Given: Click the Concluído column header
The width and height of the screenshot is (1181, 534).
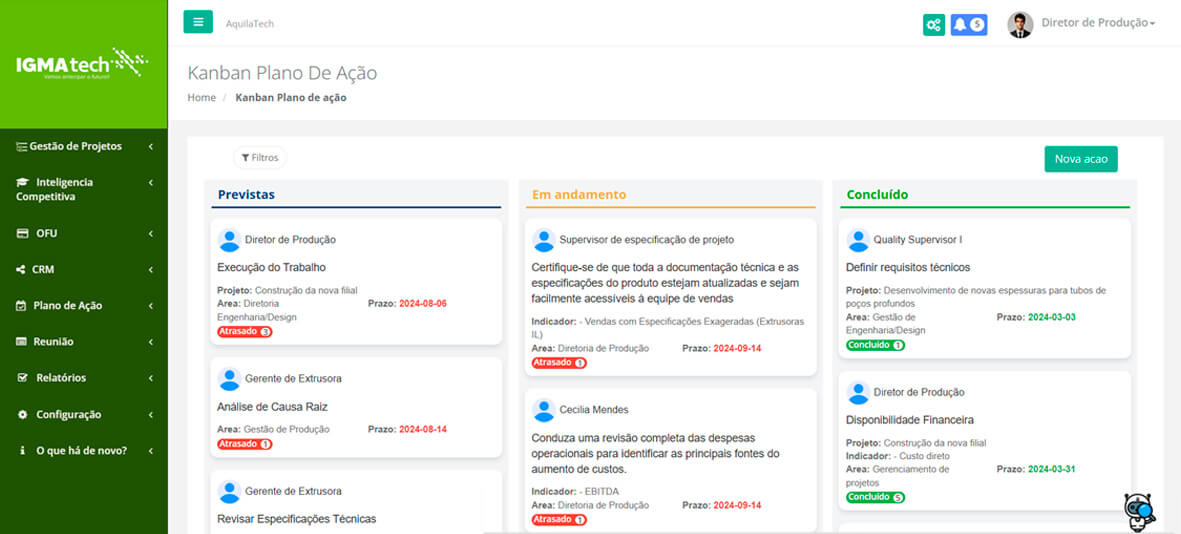Looking at the screenshot, I should 877,194.
